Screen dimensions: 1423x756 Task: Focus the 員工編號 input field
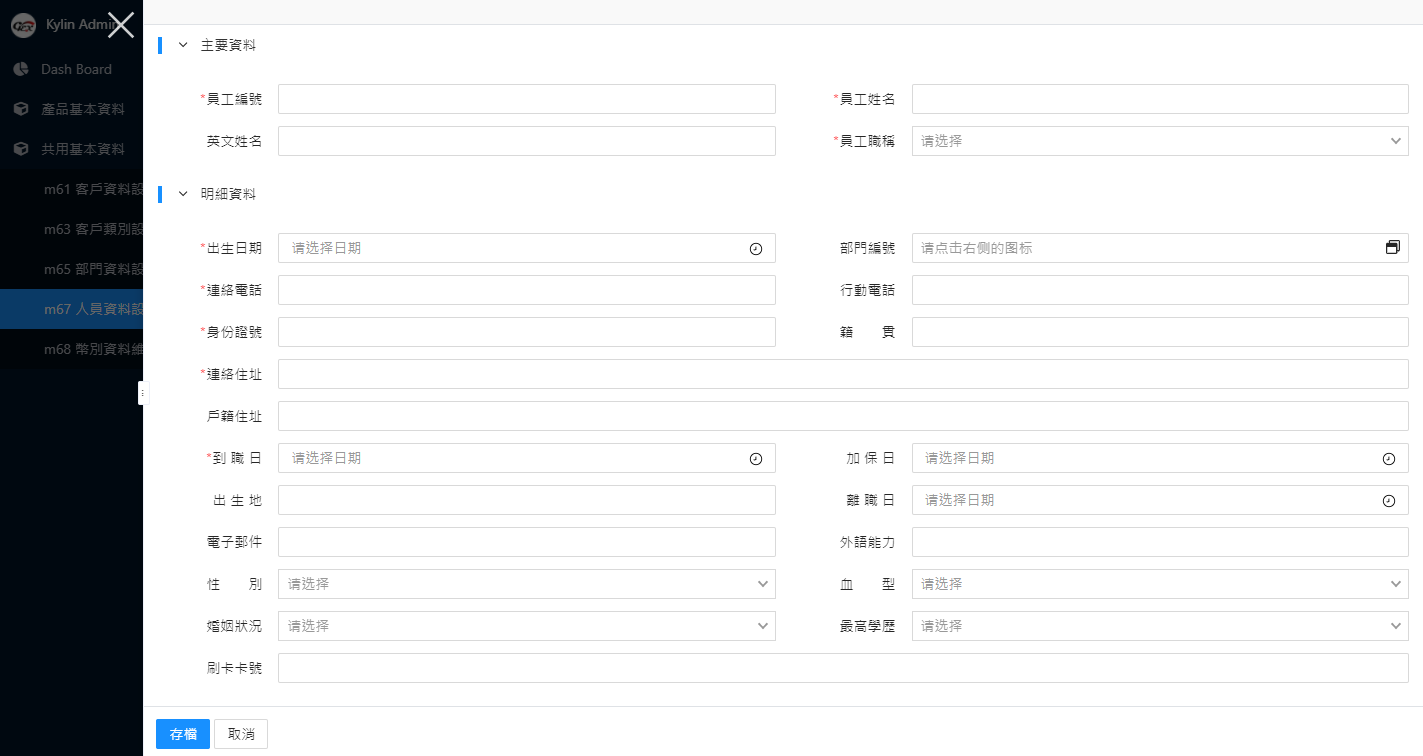tap(526, 99)
